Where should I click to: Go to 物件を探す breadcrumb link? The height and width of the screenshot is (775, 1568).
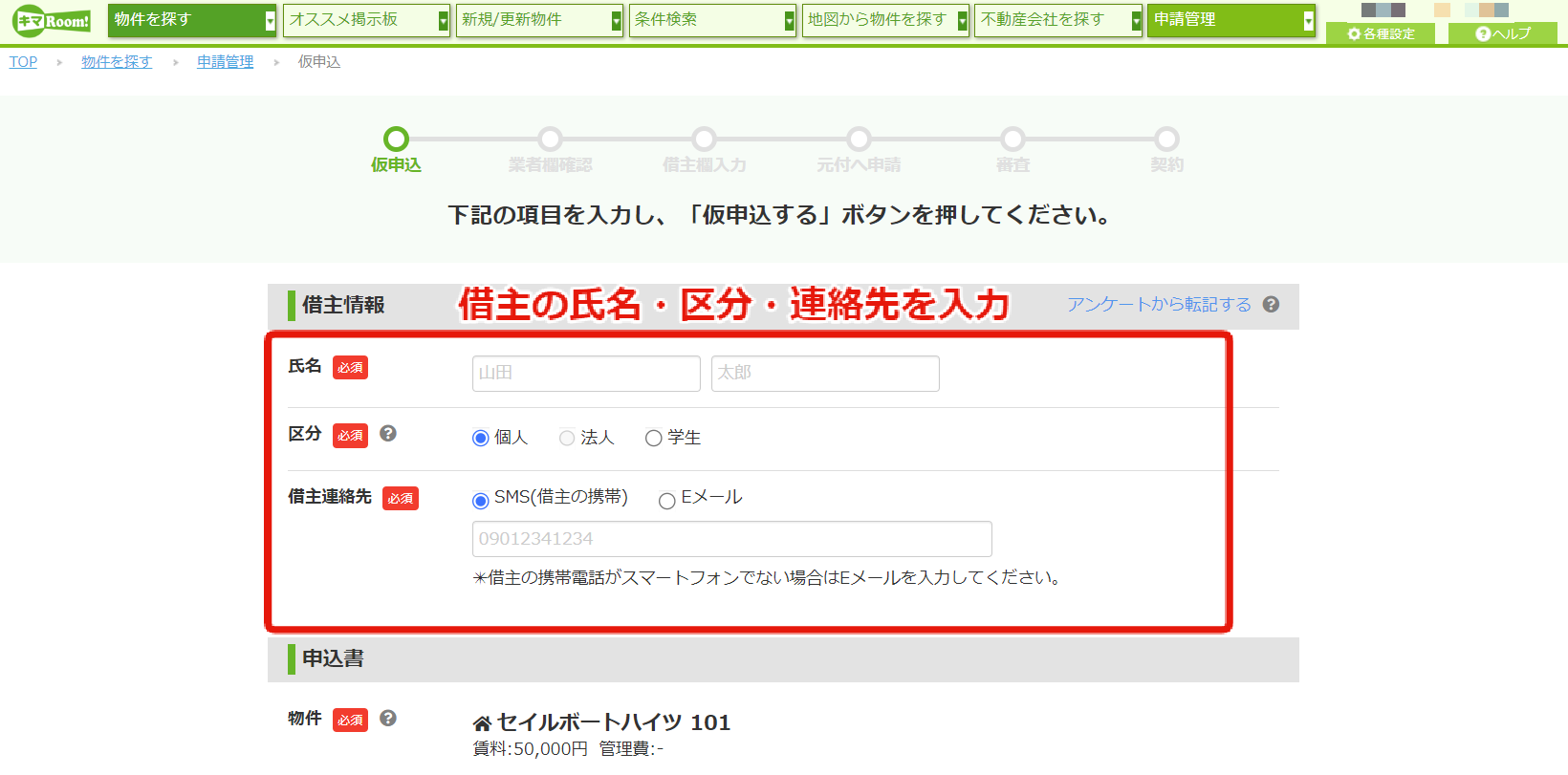(x=117, y=61)
